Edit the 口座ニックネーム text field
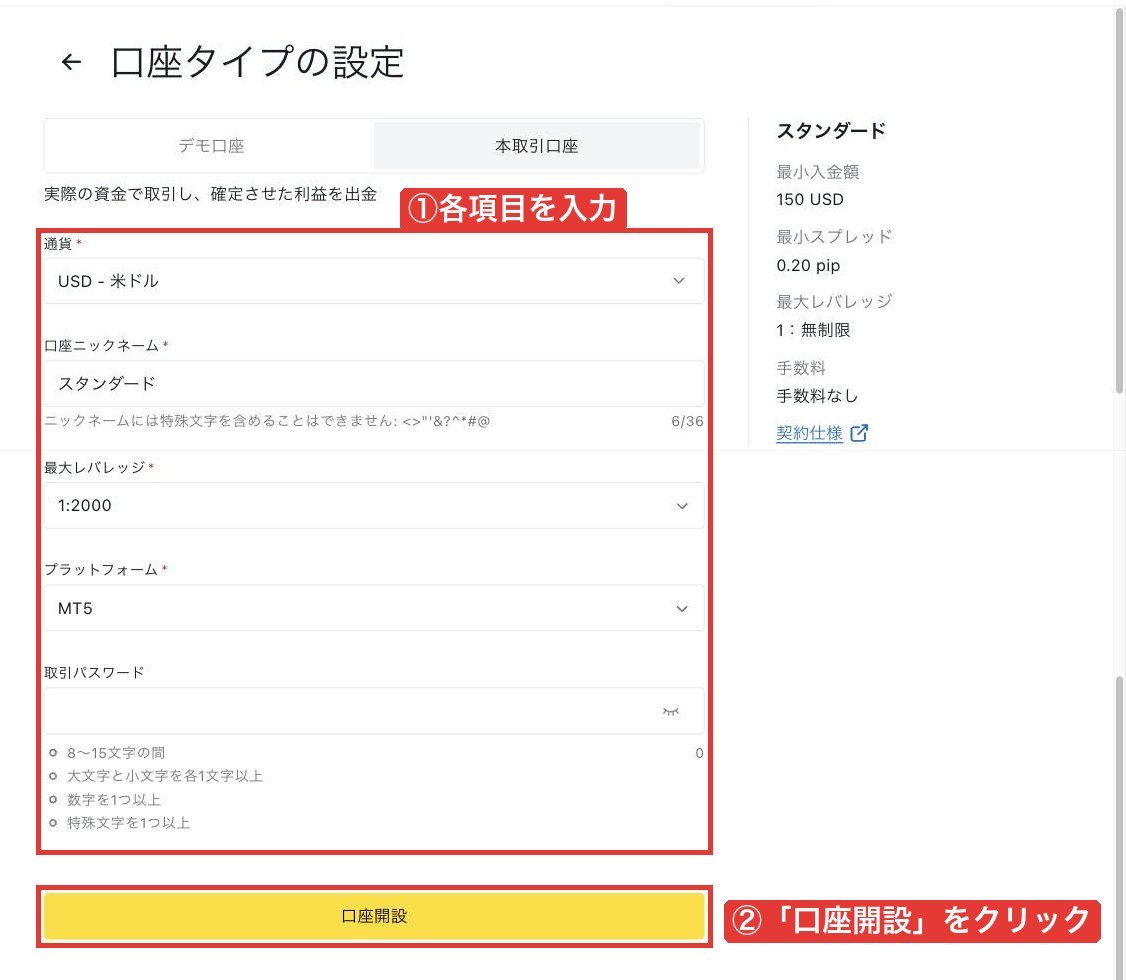Viewport: 1126px width, 980px height. (x=374, y=383)
